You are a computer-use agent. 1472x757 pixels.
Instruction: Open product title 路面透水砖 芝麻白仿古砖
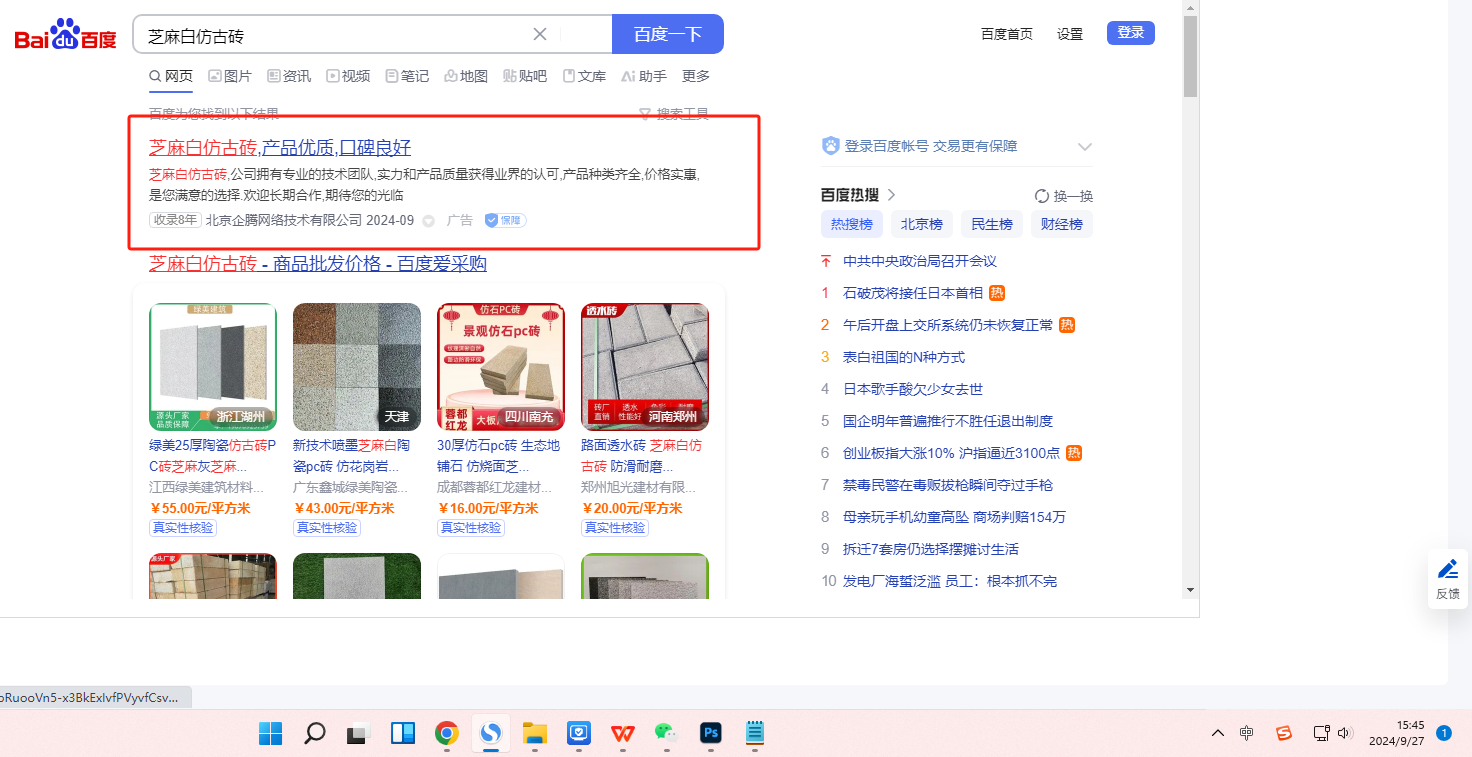click(x=641, y=455)
